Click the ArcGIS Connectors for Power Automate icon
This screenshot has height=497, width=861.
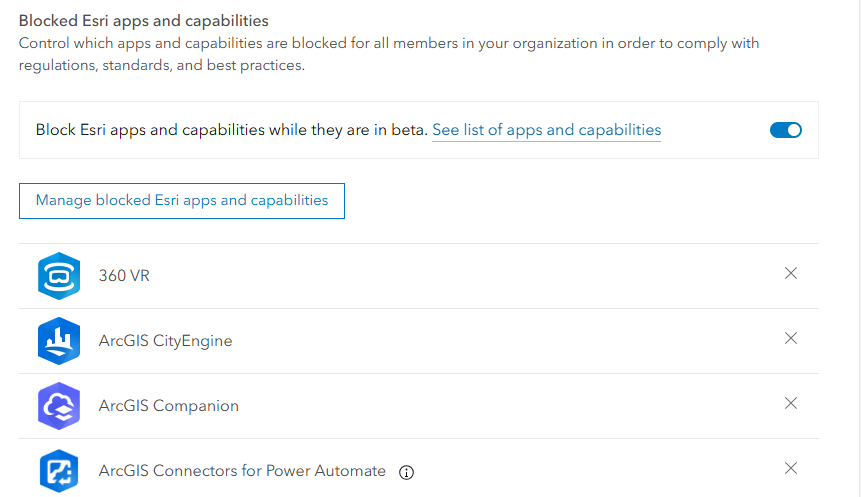[59, 471]
